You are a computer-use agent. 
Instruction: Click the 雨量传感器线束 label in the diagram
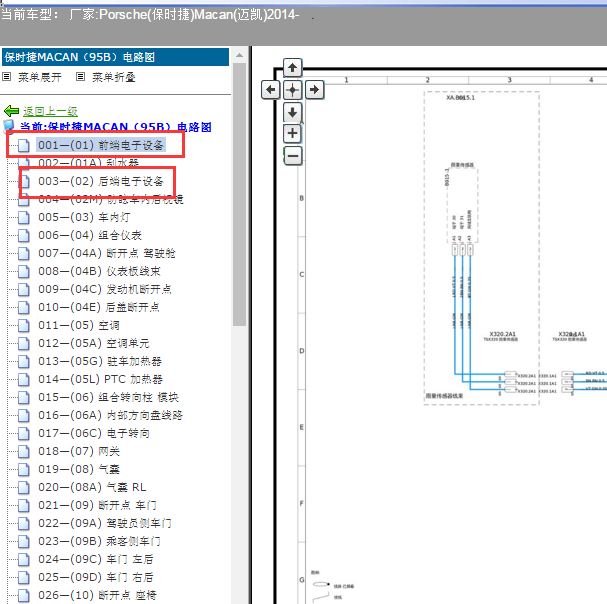point(444,396)
